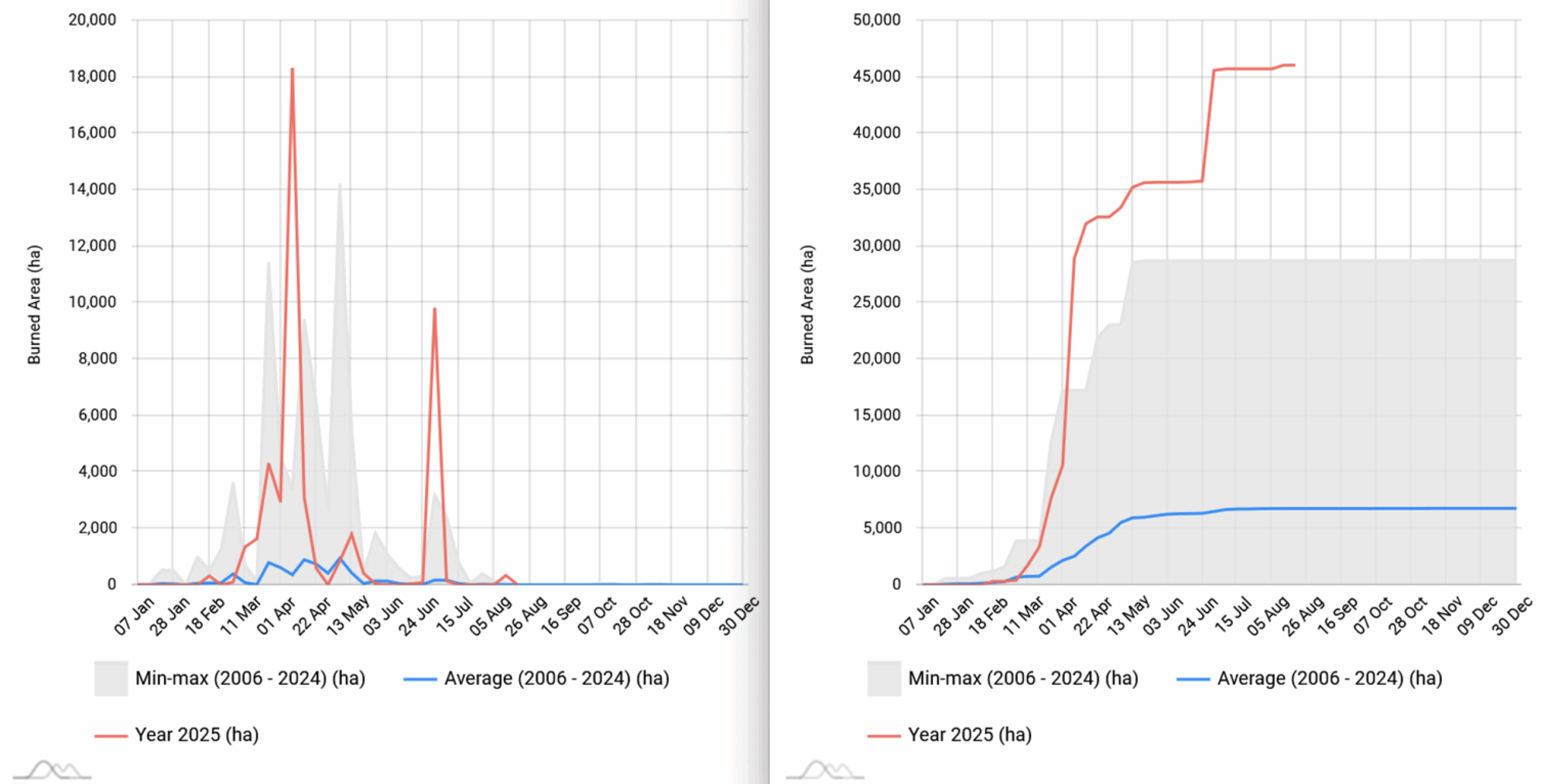The image size is (1541, 784).
Task: Click red Year 2025 line marker in weekly legend
Action: (111, 736)
